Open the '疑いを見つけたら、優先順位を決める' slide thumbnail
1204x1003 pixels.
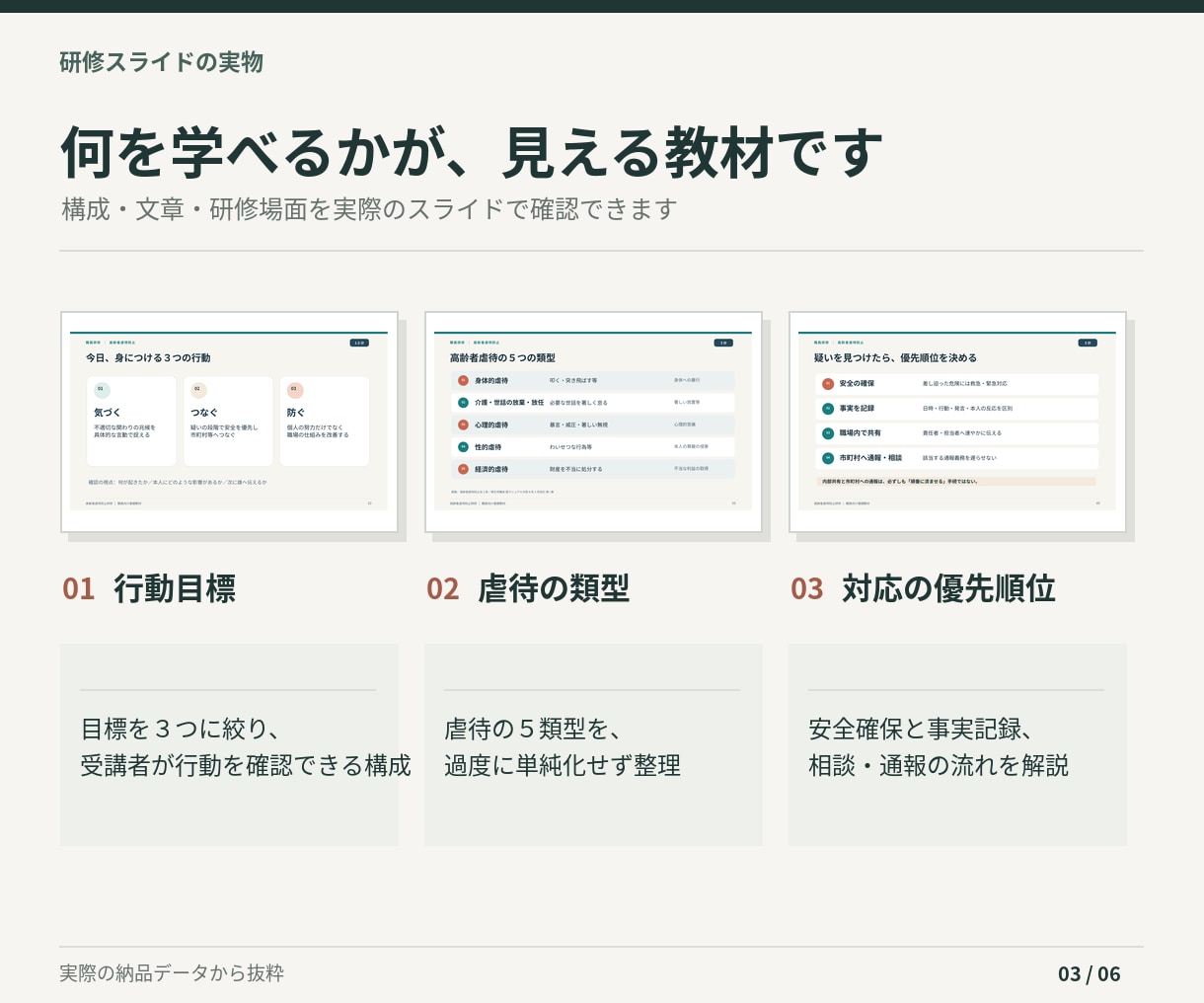957,422
